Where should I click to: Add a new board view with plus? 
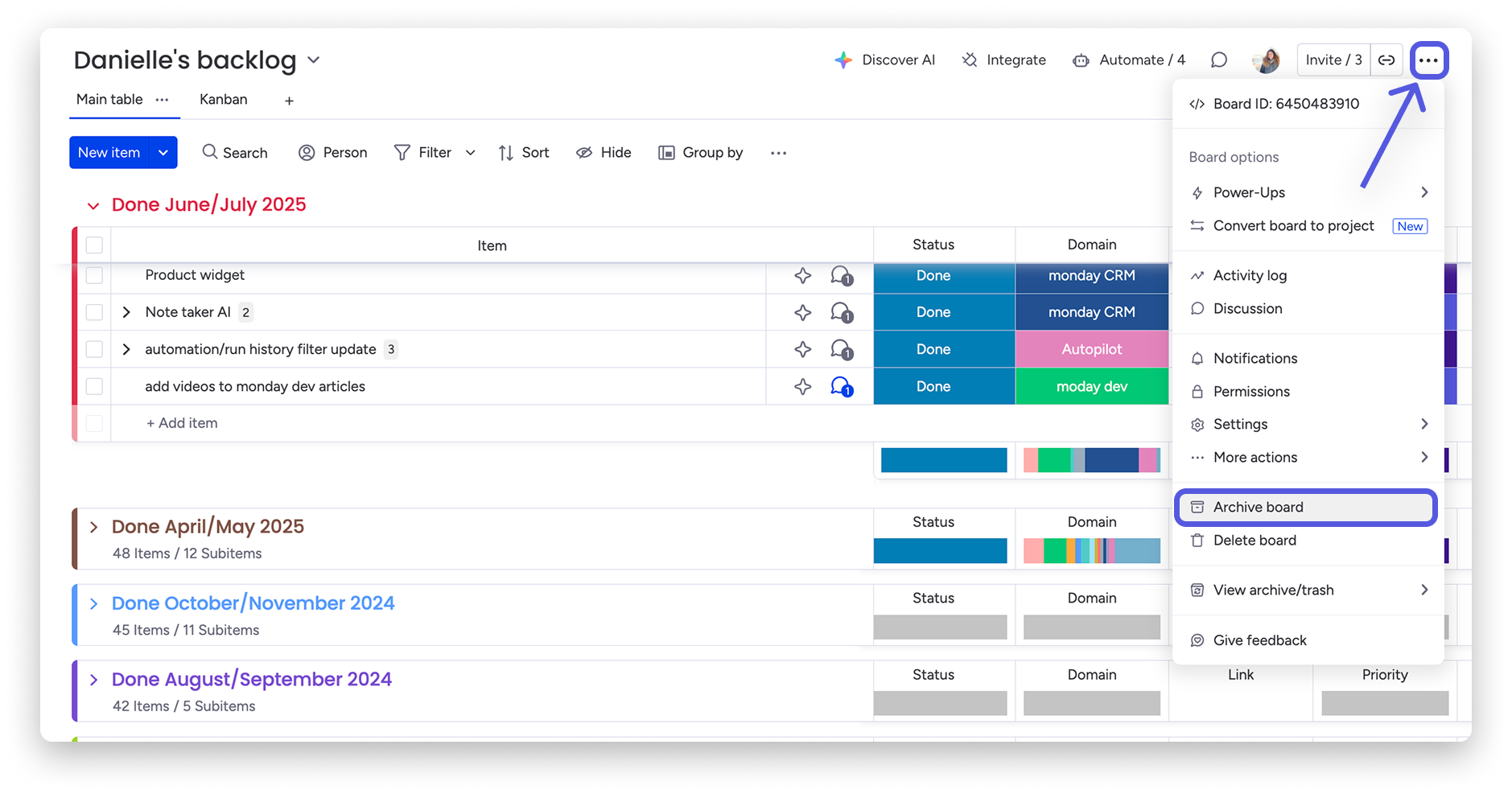point(289,101)
